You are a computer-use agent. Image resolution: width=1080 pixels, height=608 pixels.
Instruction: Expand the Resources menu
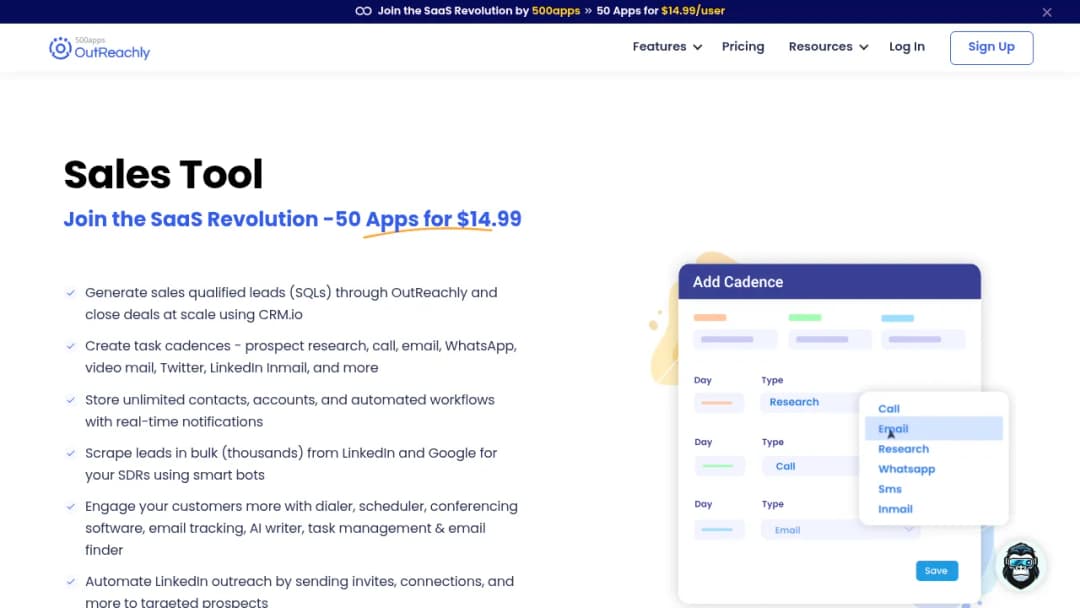point(828,47)
